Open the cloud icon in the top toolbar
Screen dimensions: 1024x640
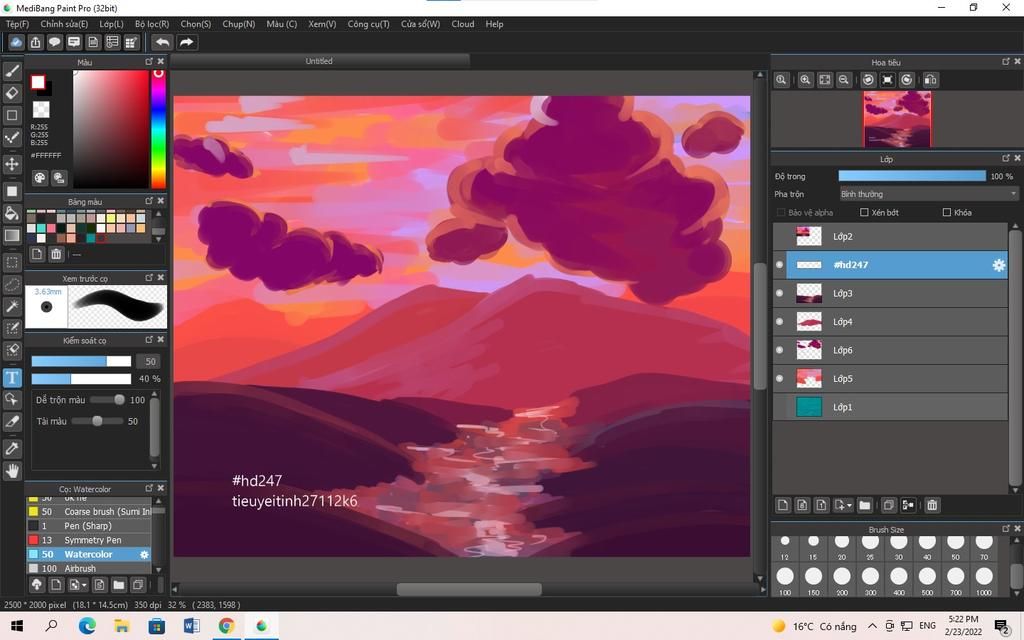pyautogui.click(x=16, y=42)
